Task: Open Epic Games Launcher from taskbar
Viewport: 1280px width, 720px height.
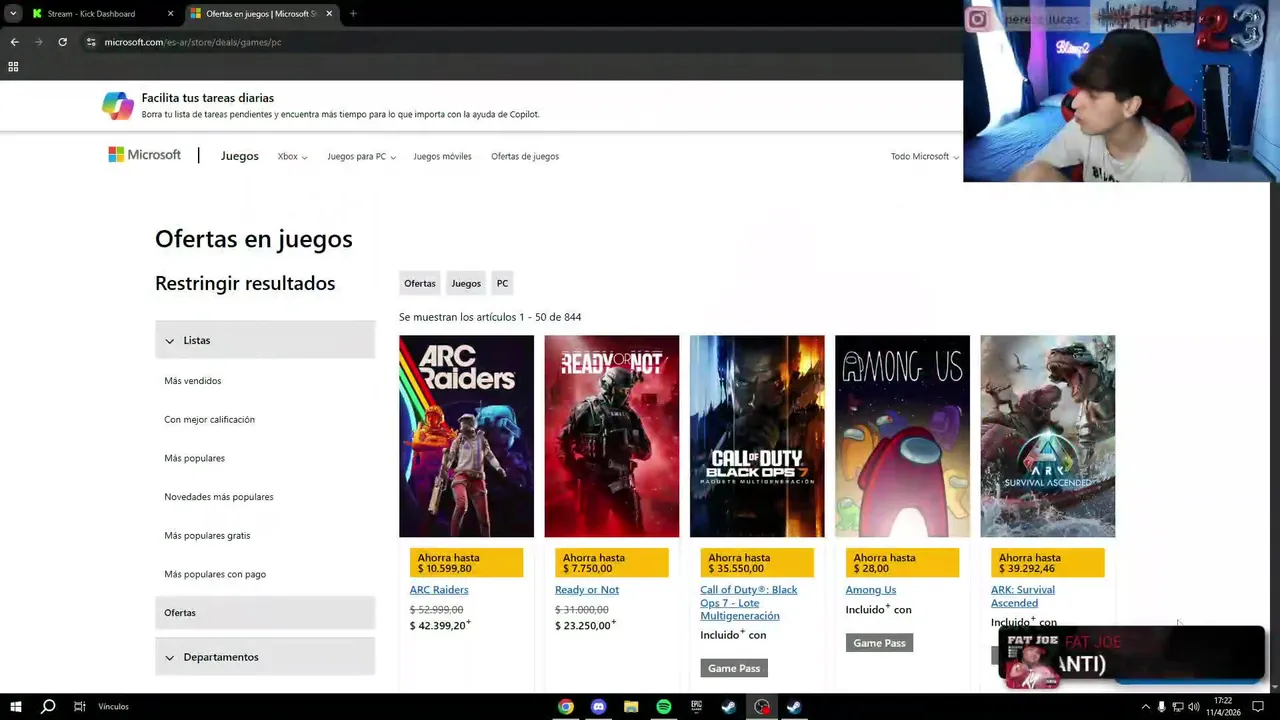Action: click(696, 706)
